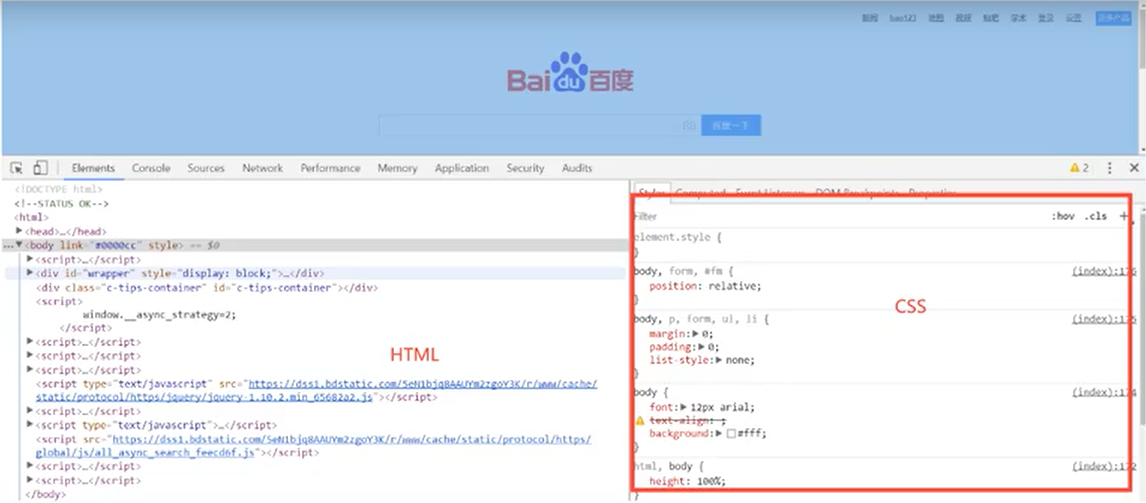This screenshot has height=503, width=1146.
Task: Open the jquery-1.10.2.min script src link
Action: coord(316,390)
